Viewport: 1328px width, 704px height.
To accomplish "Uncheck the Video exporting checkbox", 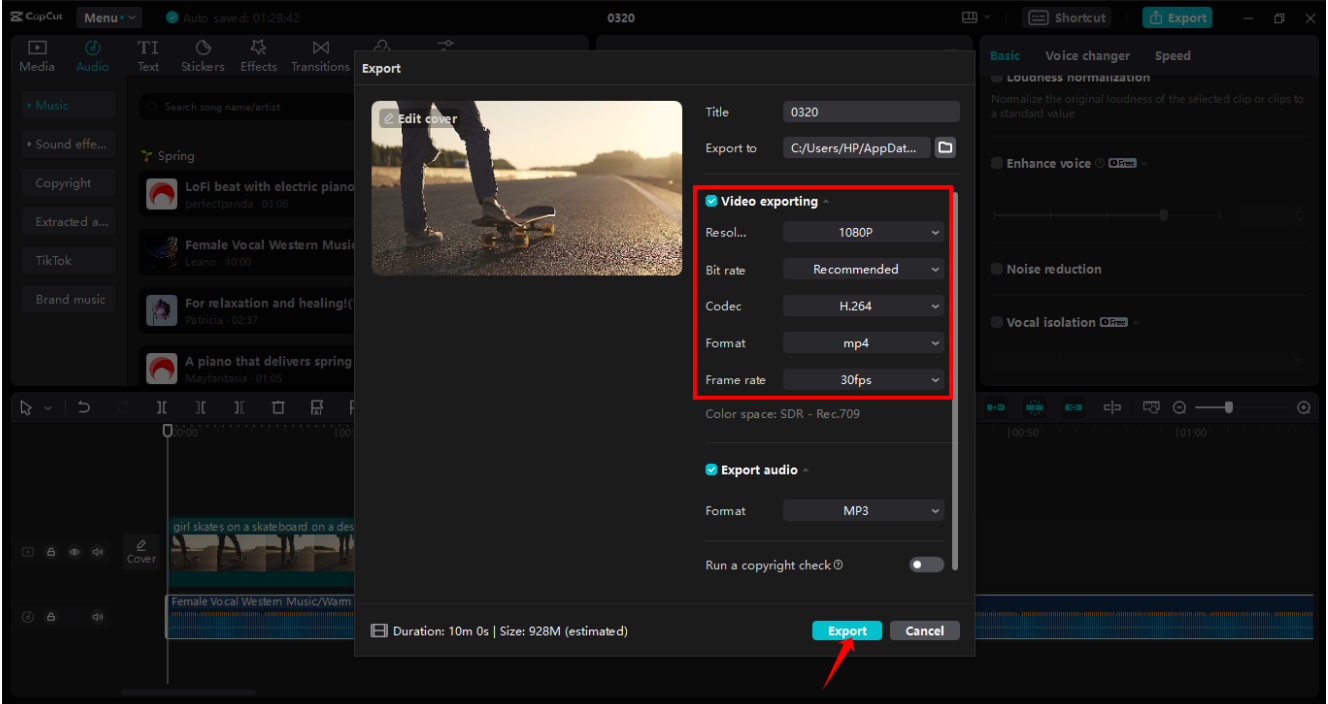I will [x=711, y=201].
